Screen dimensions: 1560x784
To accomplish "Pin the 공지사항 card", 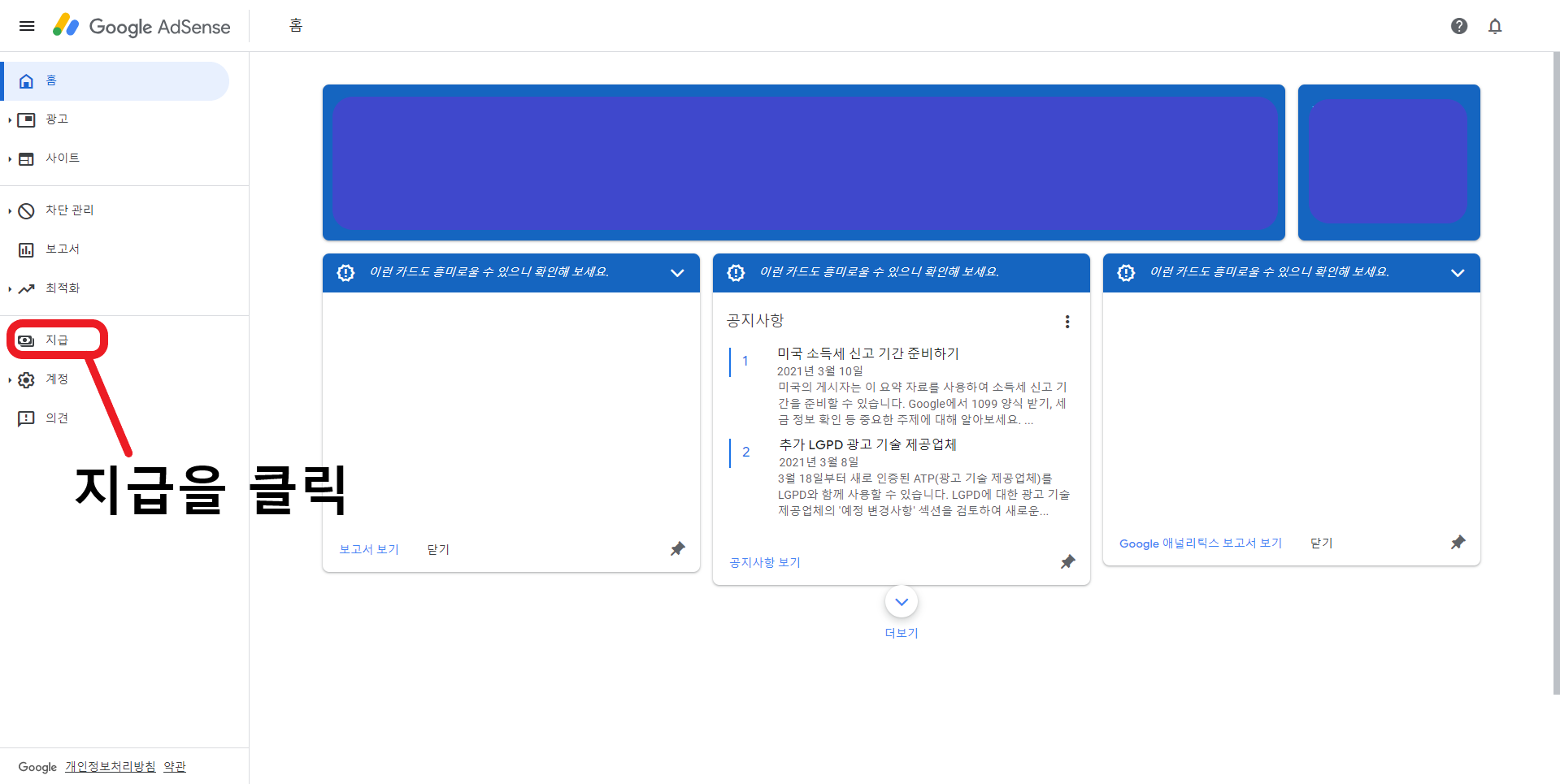I will click(x=1067, y=562).
